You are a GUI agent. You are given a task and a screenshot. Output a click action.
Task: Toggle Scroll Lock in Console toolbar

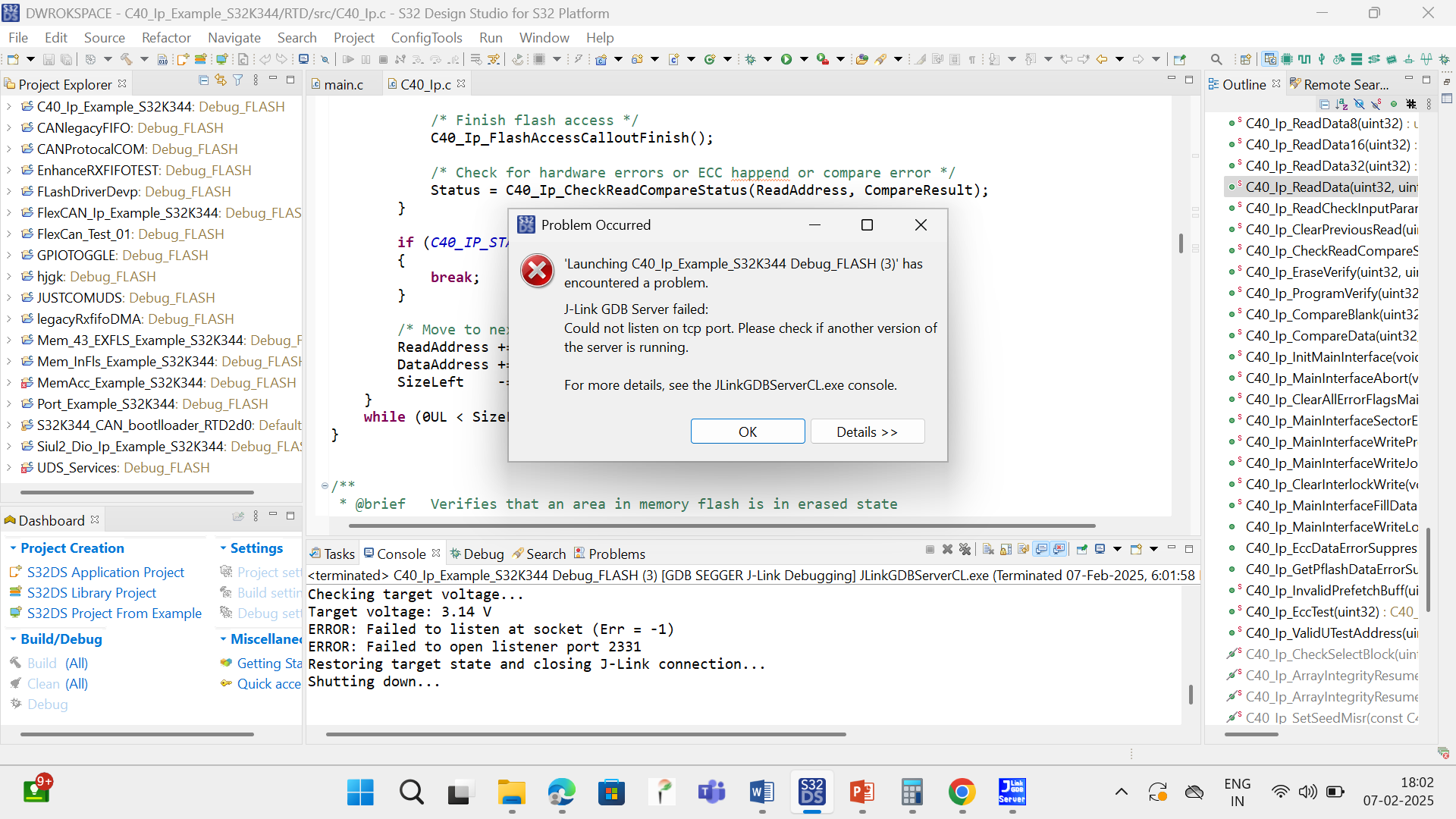point(1006,550)
